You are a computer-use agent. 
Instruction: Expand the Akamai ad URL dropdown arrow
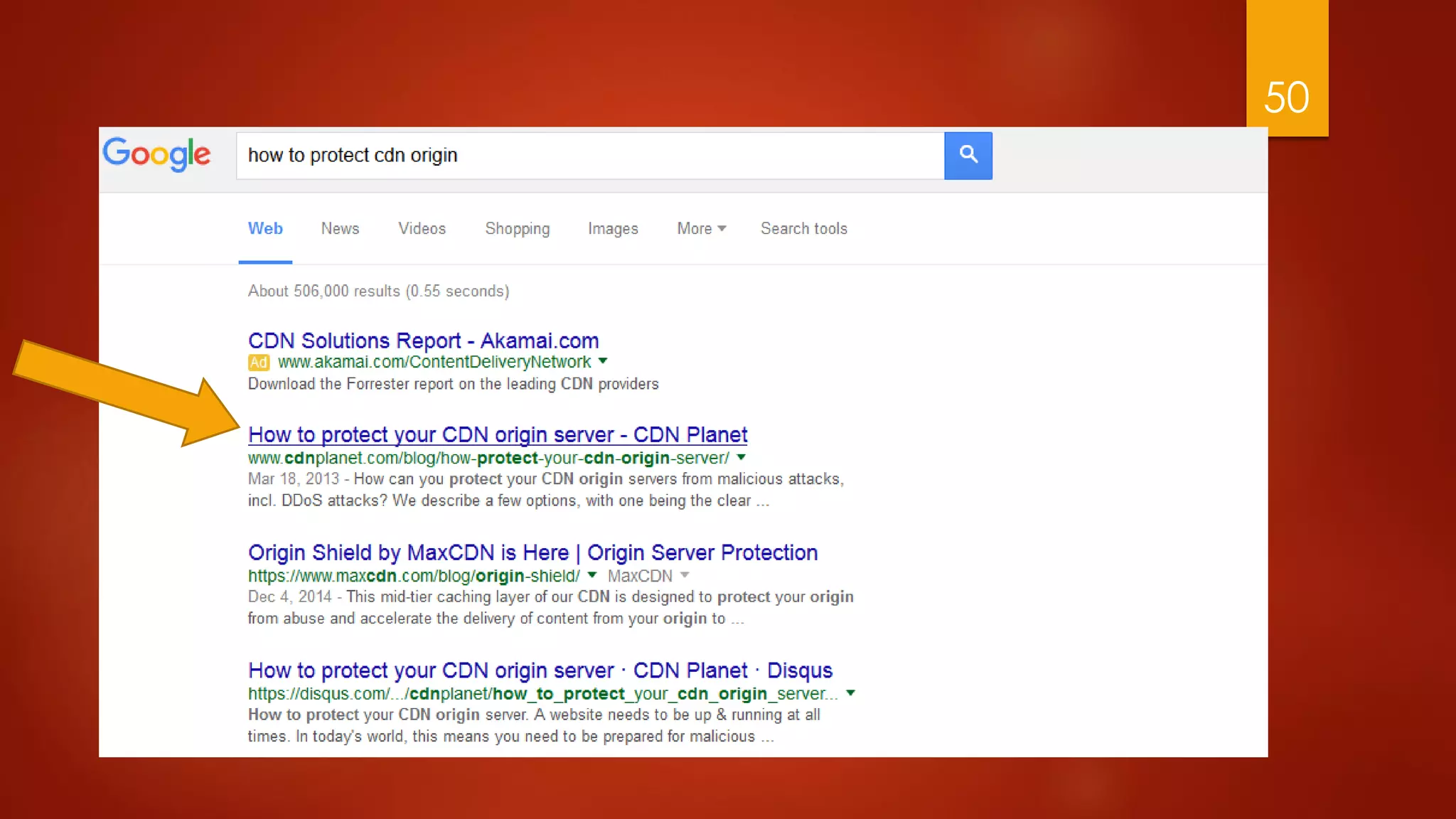point(603,361)
